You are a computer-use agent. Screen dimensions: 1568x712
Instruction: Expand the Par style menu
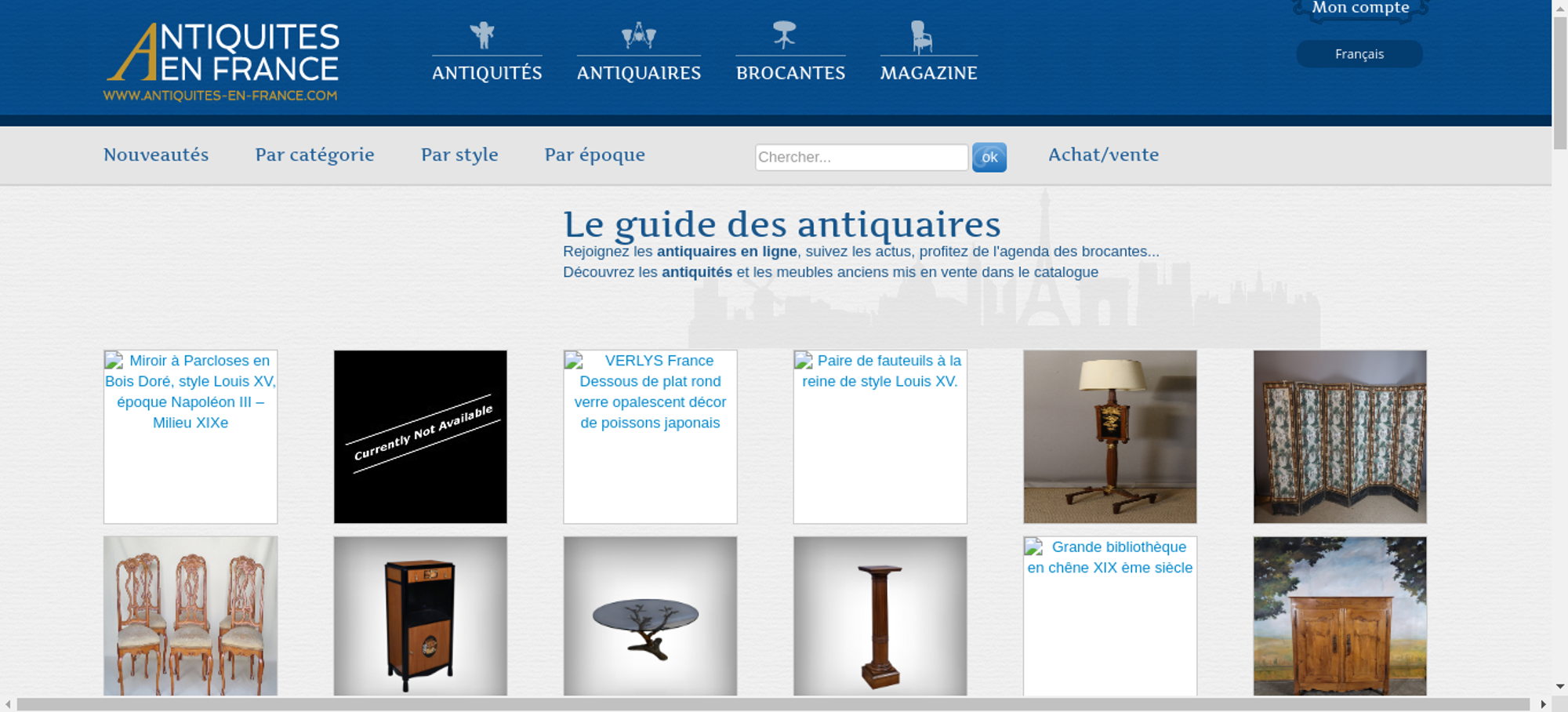click(x=459, y=154)
